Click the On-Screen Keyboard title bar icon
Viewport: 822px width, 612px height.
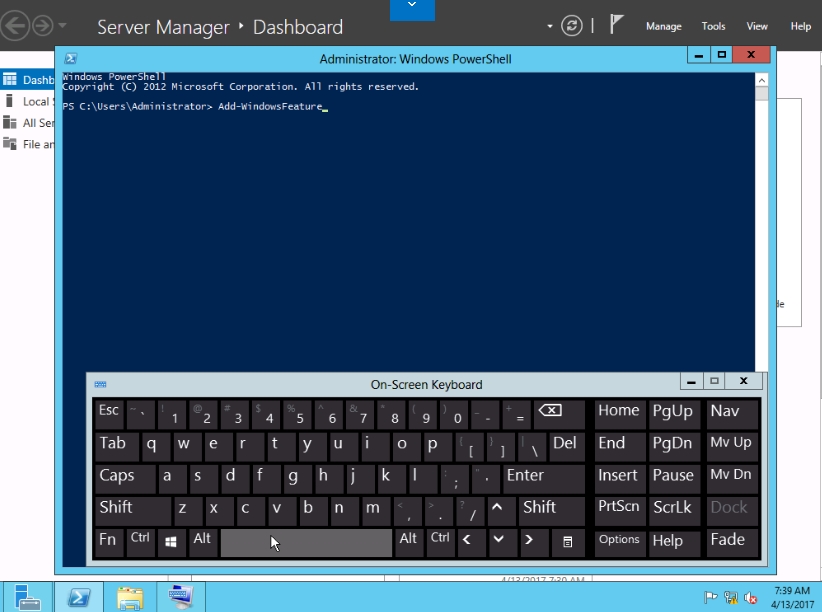coord(100,384)
